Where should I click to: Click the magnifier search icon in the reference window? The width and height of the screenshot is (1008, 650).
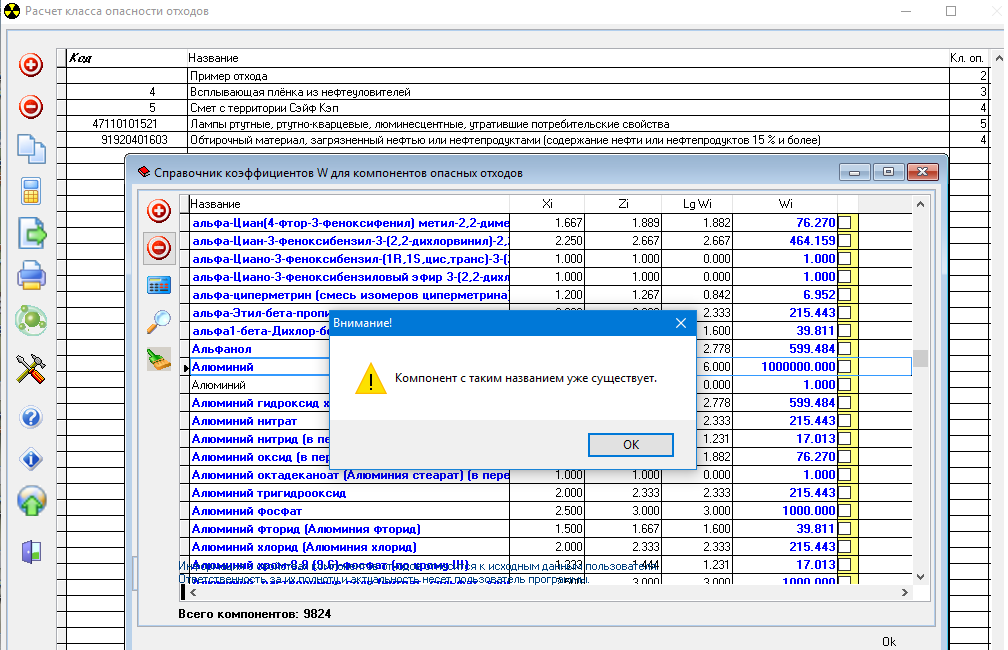point(159,321)
